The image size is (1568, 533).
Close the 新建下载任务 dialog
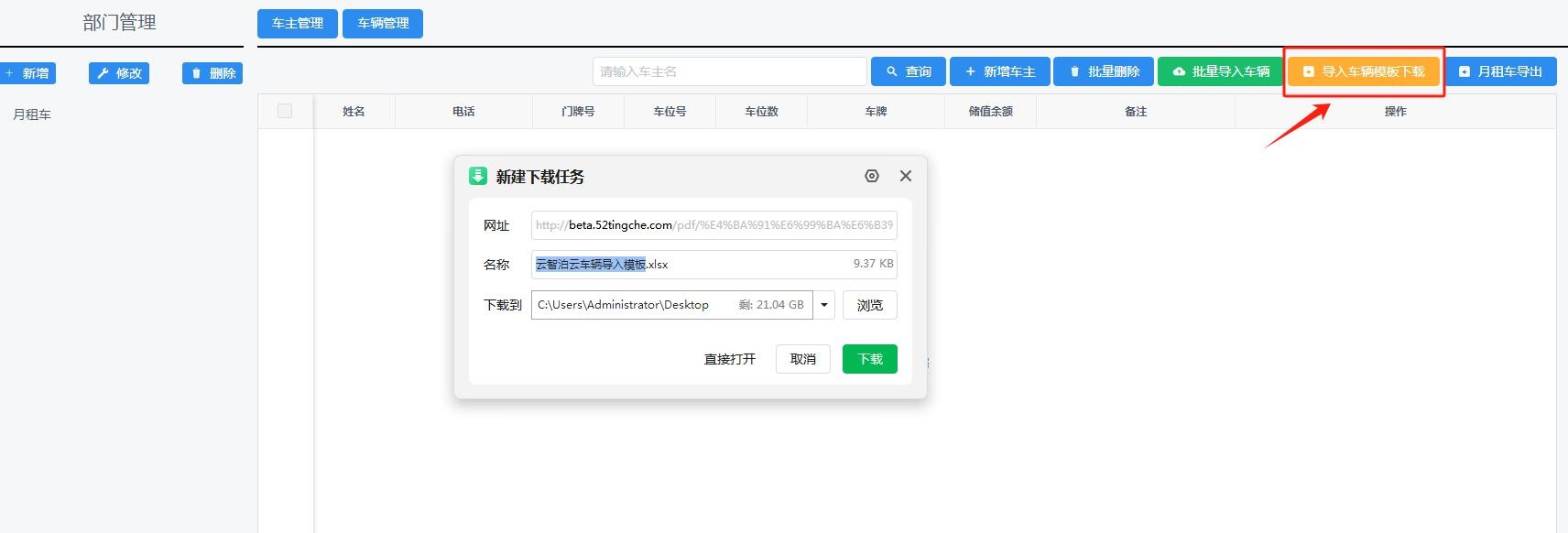(x=906, y=176)
